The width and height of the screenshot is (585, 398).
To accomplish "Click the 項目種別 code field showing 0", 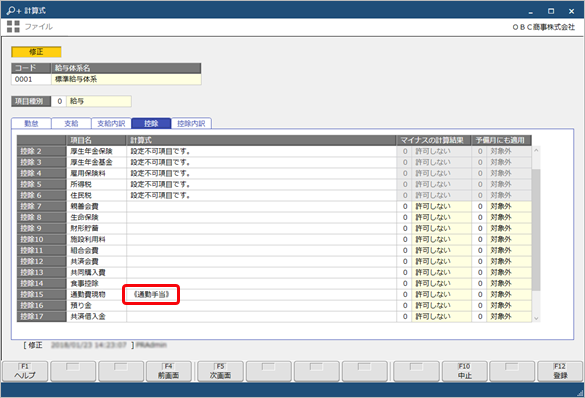I will [x=59, y=101].
